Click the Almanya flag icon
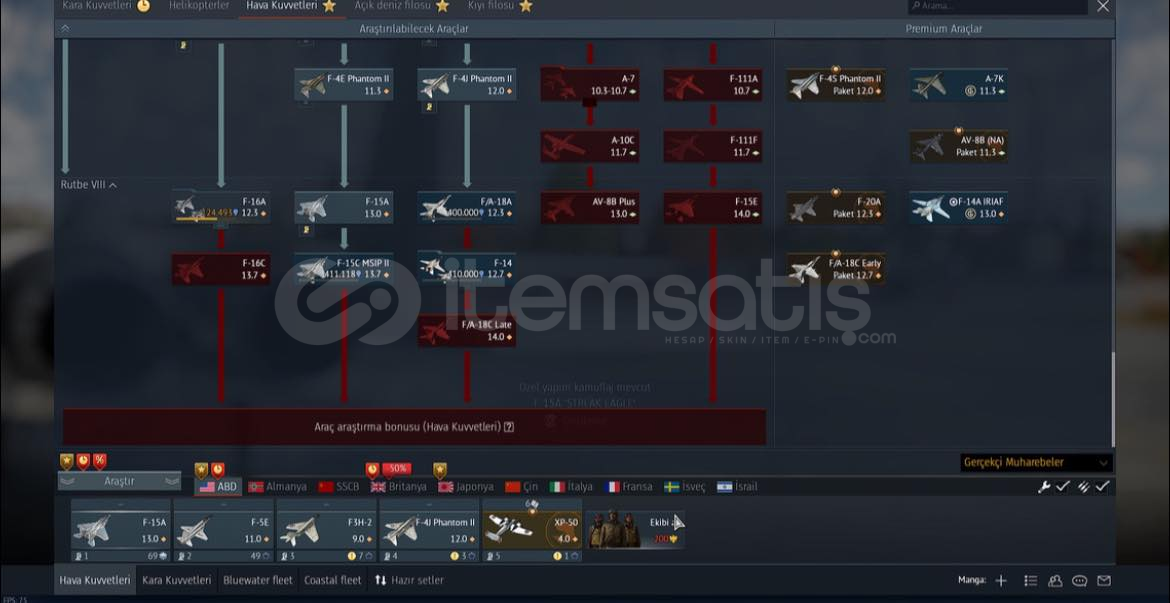 (x=256, y=487)
